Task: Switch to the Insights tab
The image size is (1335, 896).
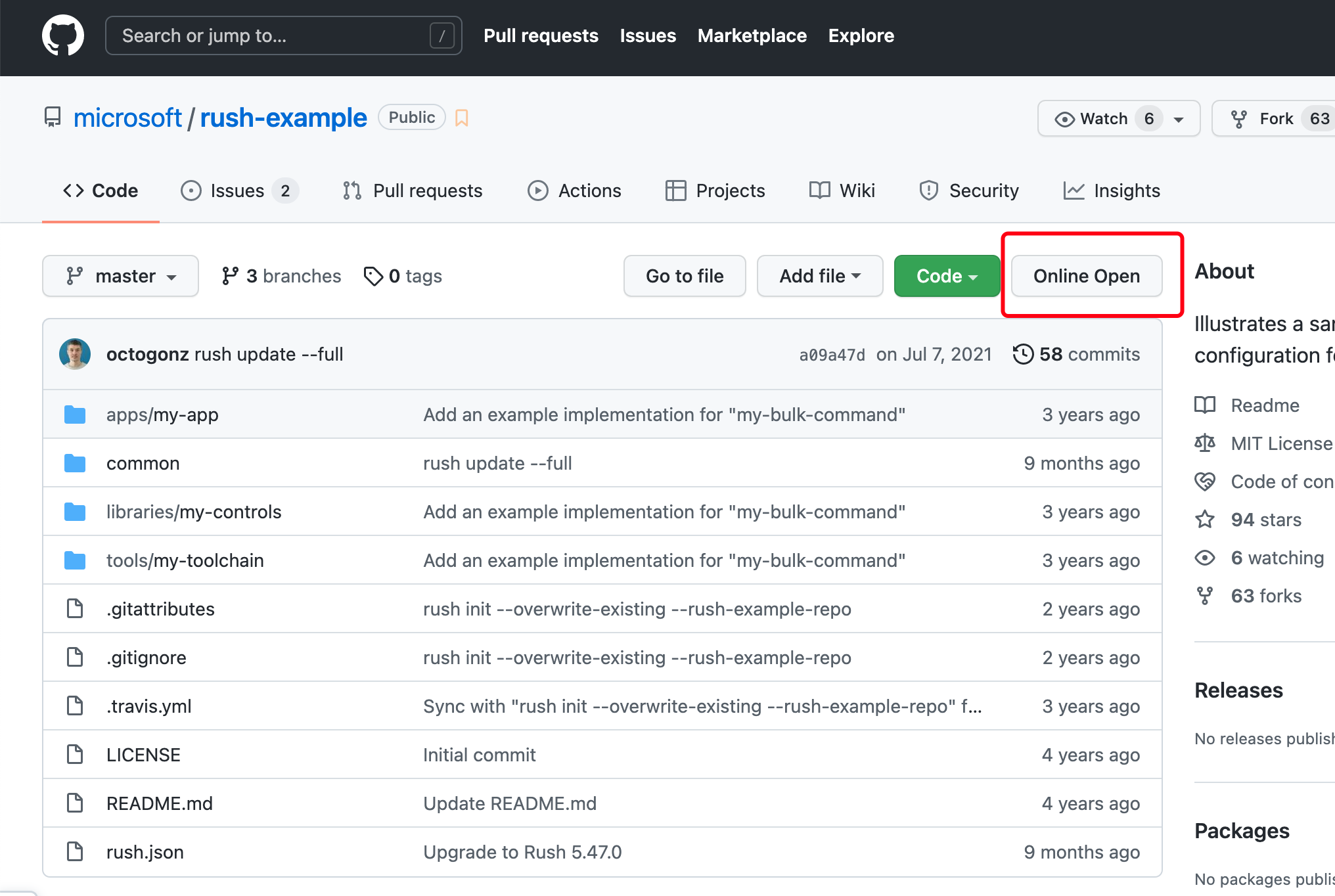Action: [x=1112, y=190]
